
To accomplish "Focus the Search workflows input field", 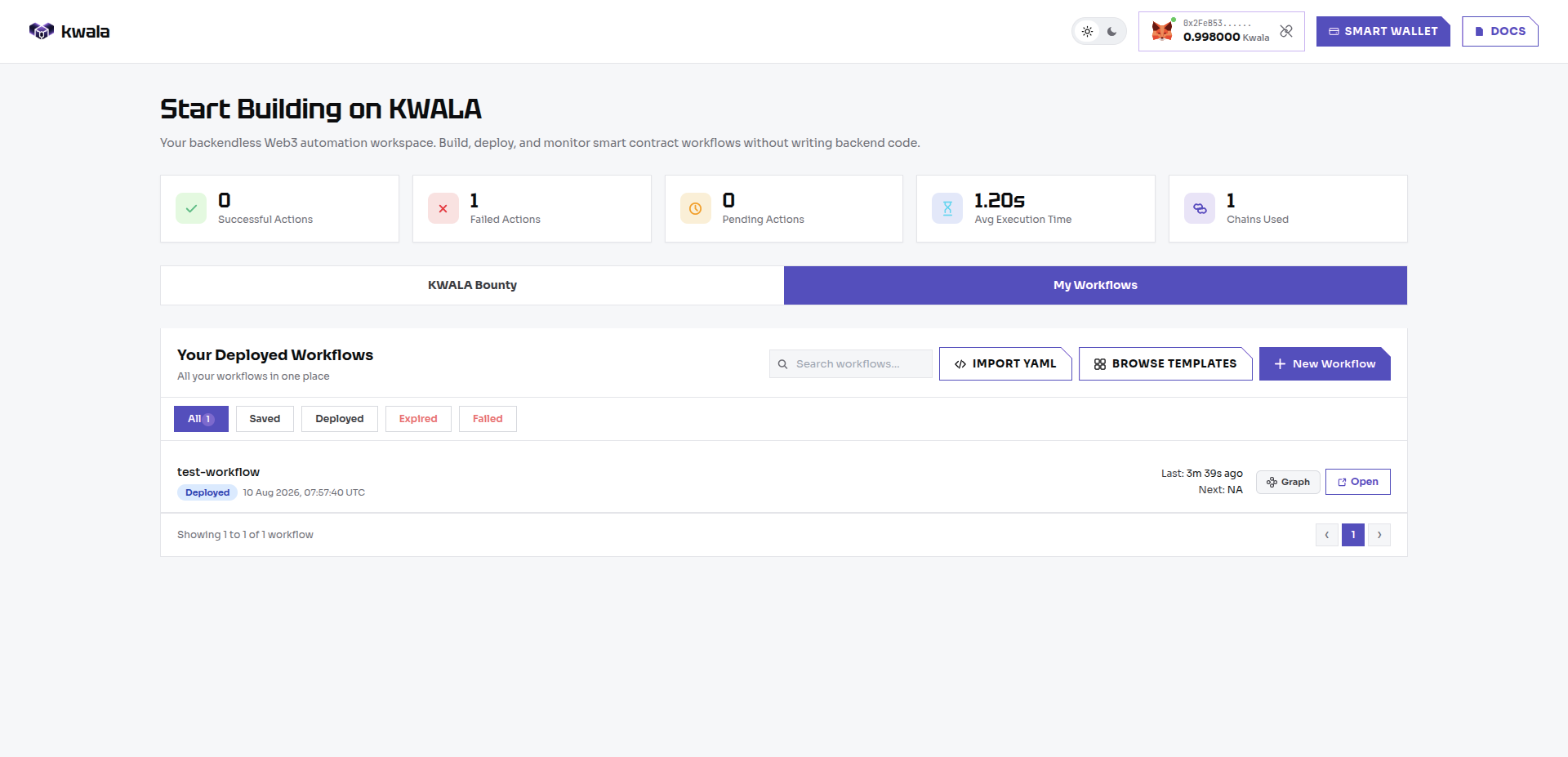I will click(850, 363).
